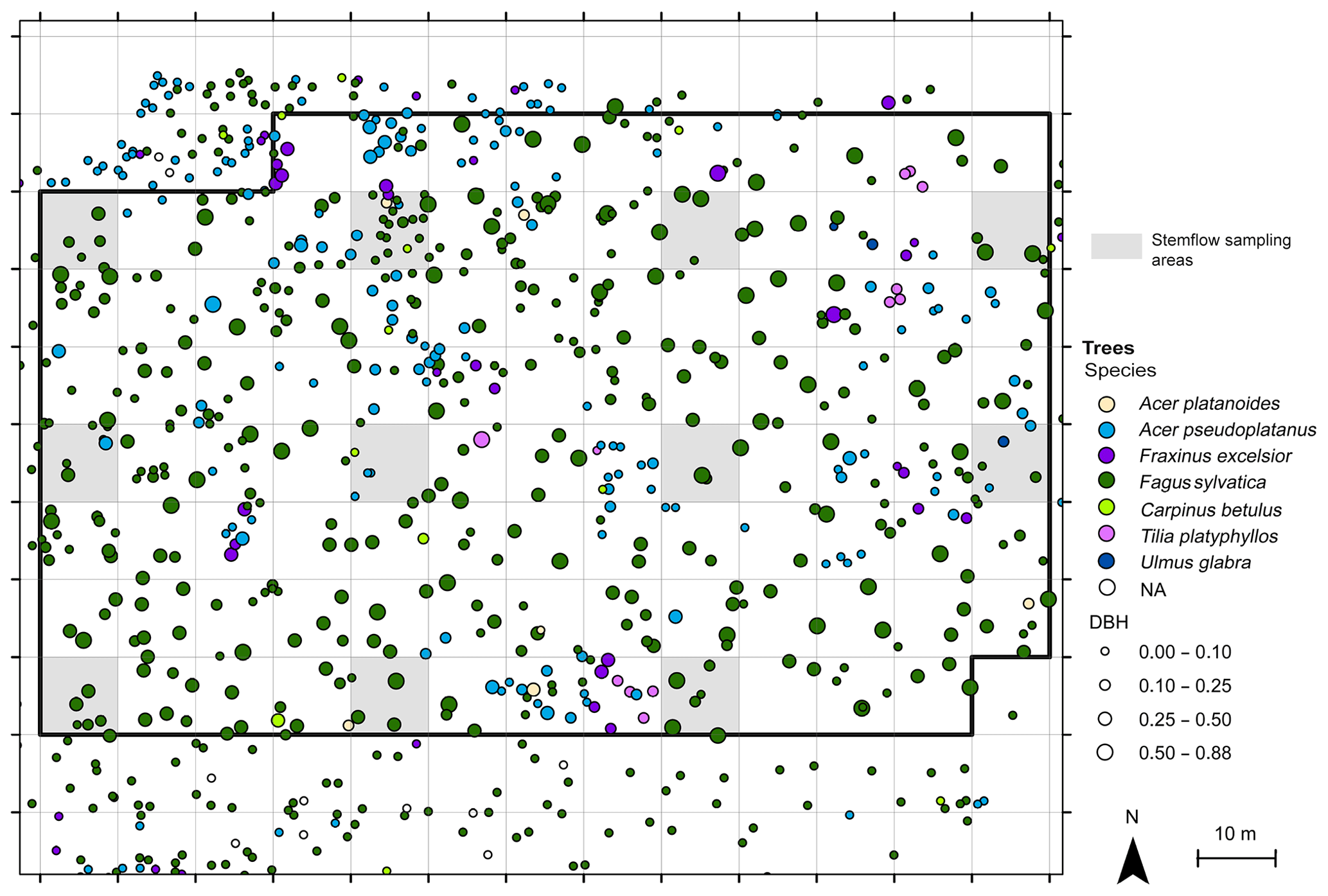Screen dimensions: 1328x896
Task: Select the Carpinus betulus lime legend marker
Action: click(x=1106, y=508)
